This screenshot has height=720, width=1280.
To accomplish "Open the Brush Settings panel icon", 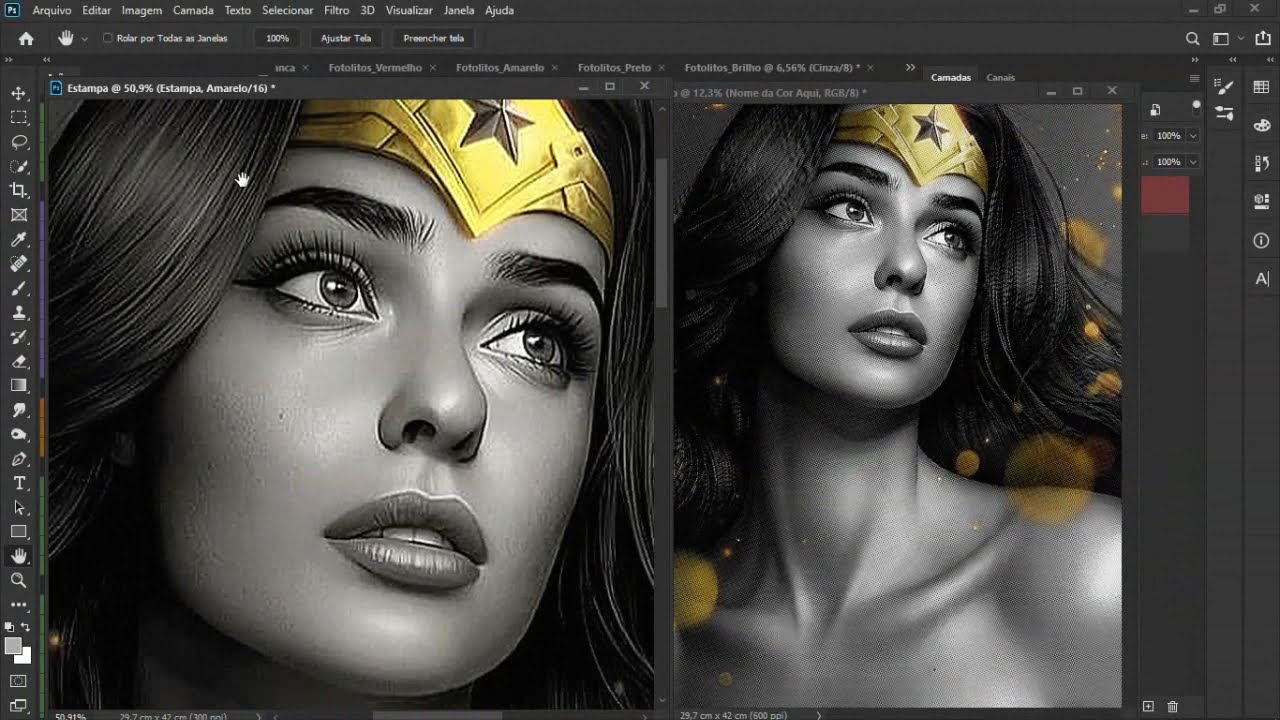I will coord(1225,113).
